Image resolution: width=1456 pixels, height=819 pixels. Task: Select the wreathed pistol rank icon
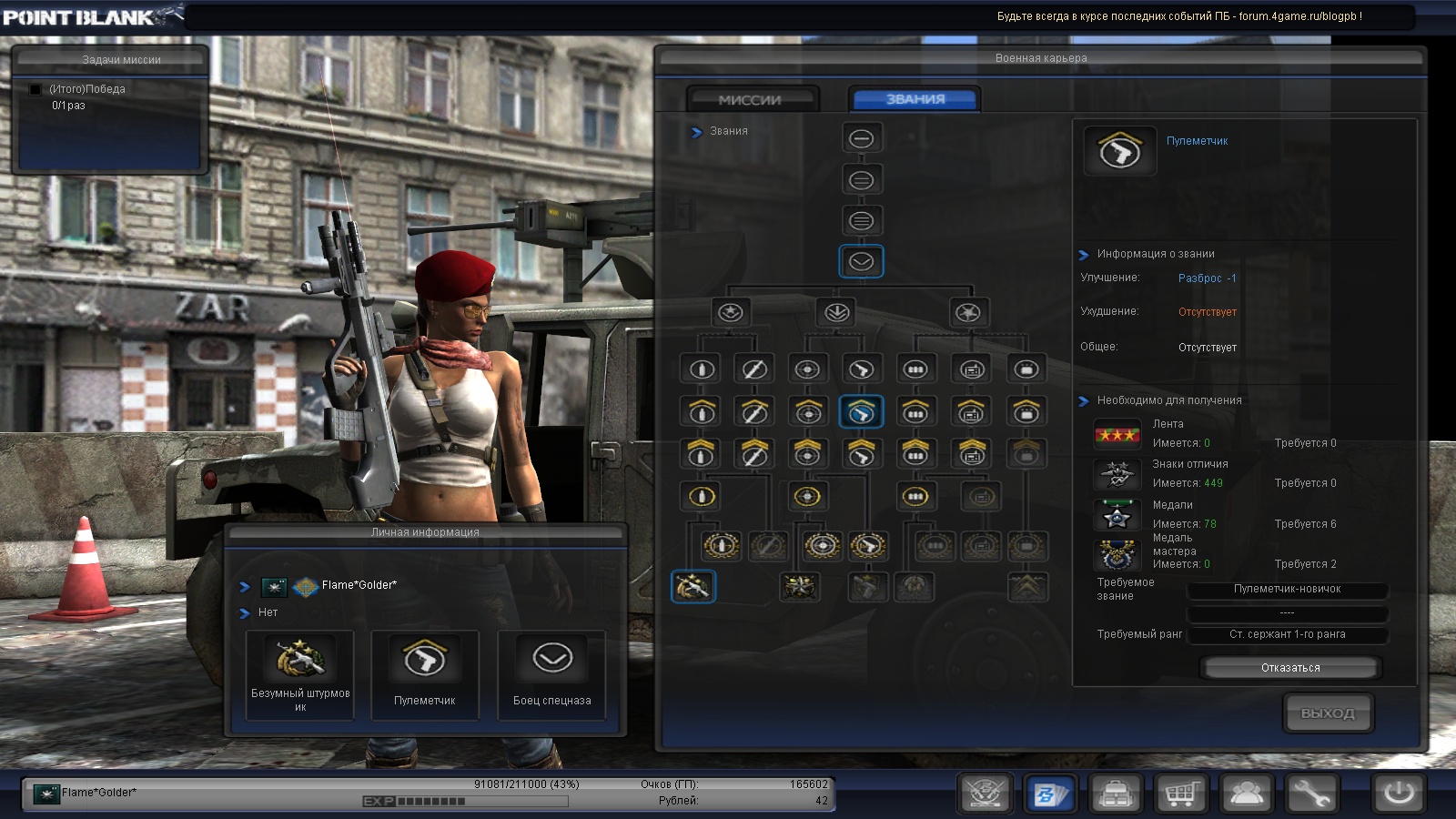pyautogui.click(x=868, y=546)
